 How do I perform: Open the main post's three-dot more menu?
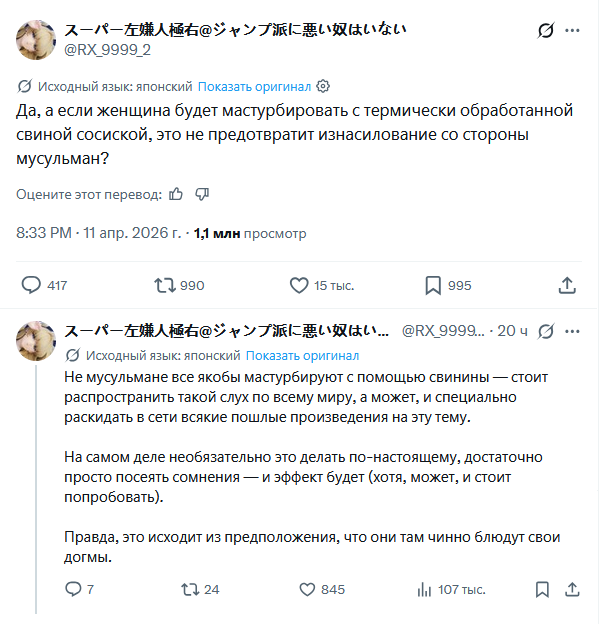(x=573, y=31)
